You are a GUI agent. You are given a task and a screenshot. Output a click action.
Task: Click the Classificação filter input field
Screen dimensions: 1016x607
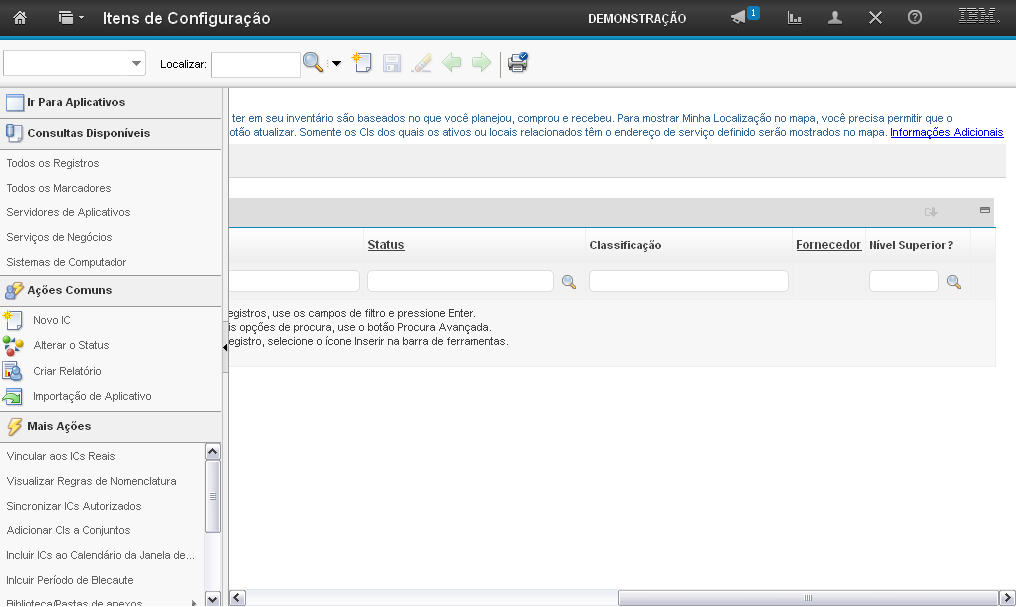pyautogui.click(x=688, y=282)
